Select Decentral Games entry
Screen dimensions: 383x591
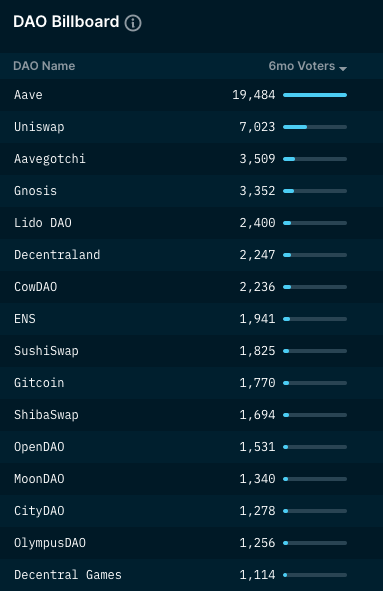coord(192,575)
